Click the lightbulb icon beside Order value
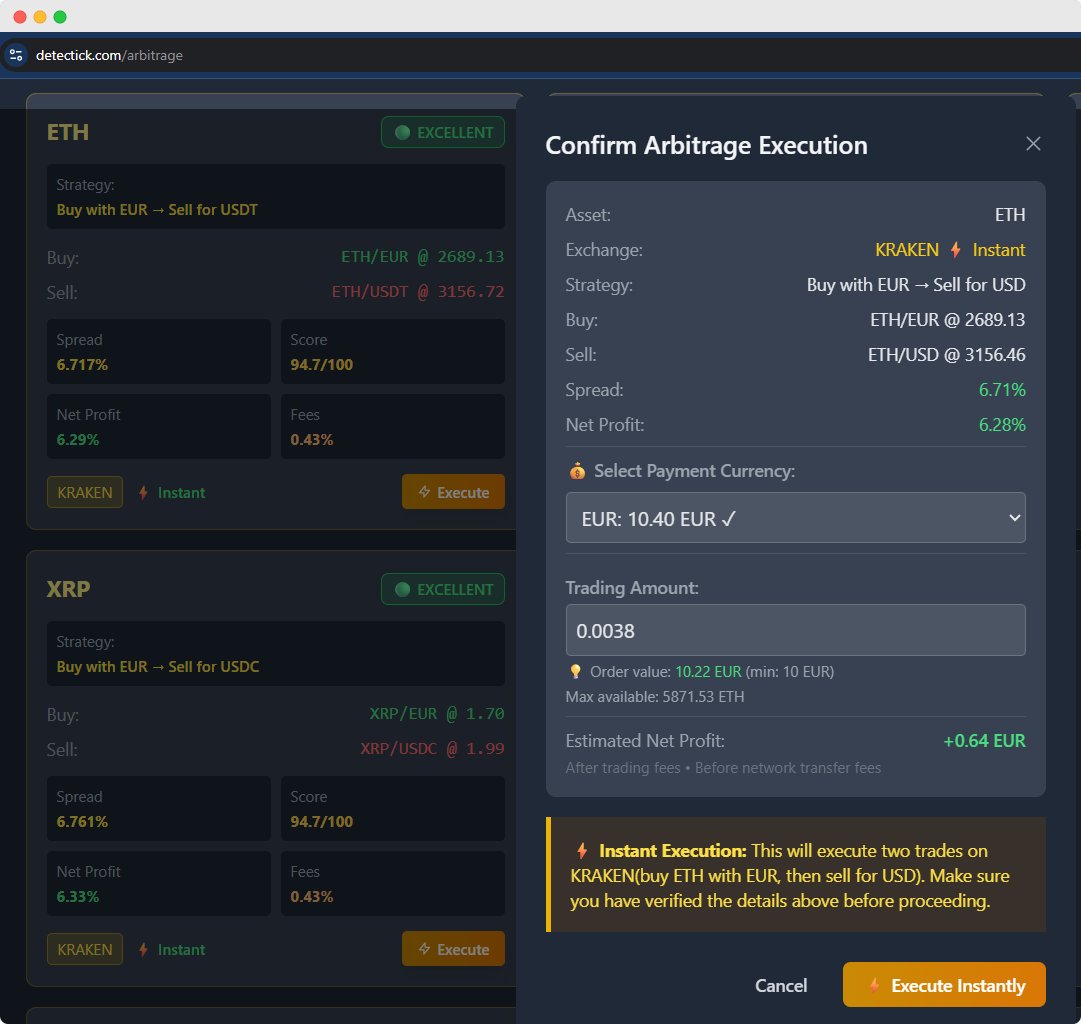Screen dimensions: 1081x1024 575,672
